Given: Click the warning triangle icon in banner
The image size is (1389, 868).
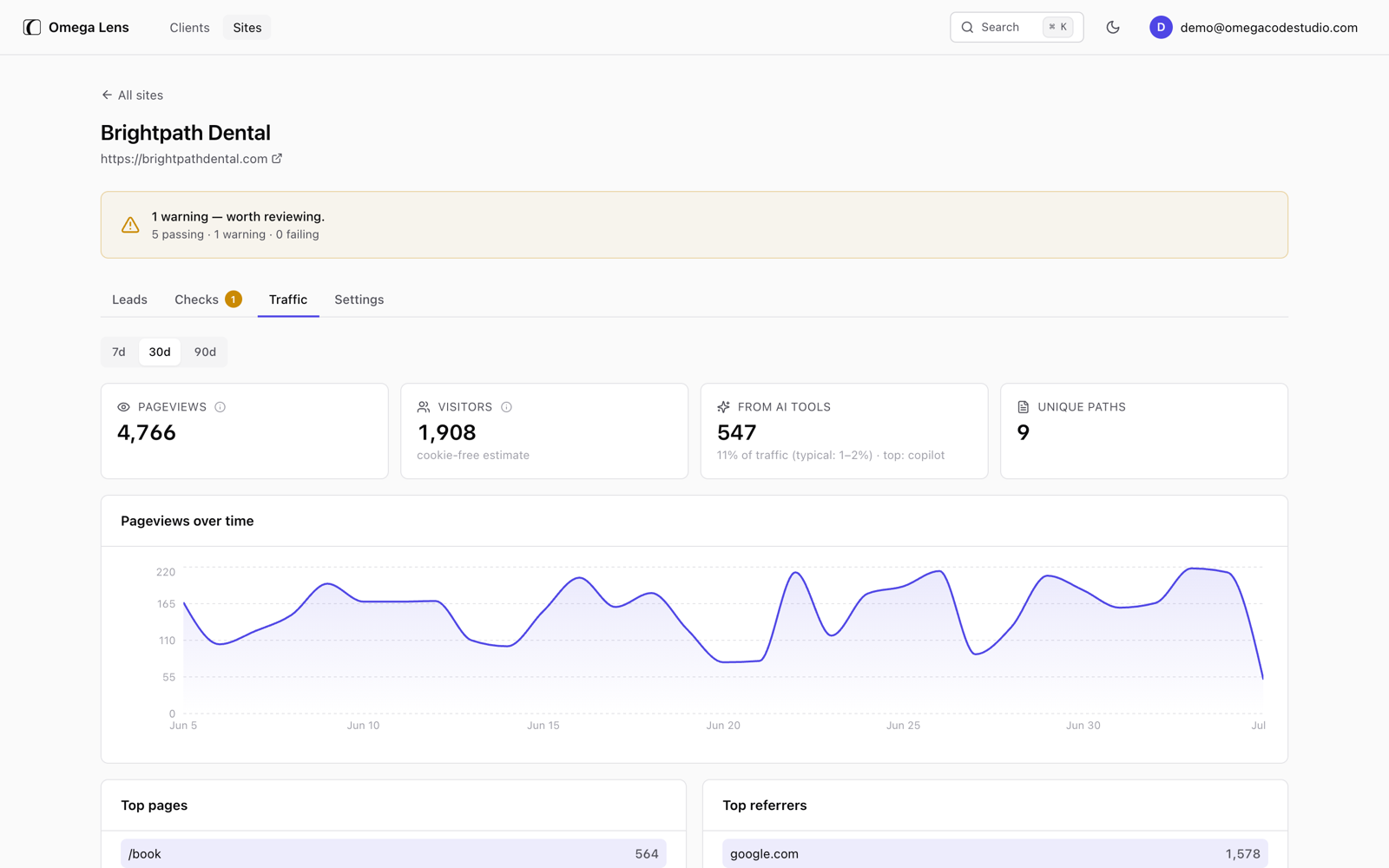Looking at the screenshot, I should [130, 225].
